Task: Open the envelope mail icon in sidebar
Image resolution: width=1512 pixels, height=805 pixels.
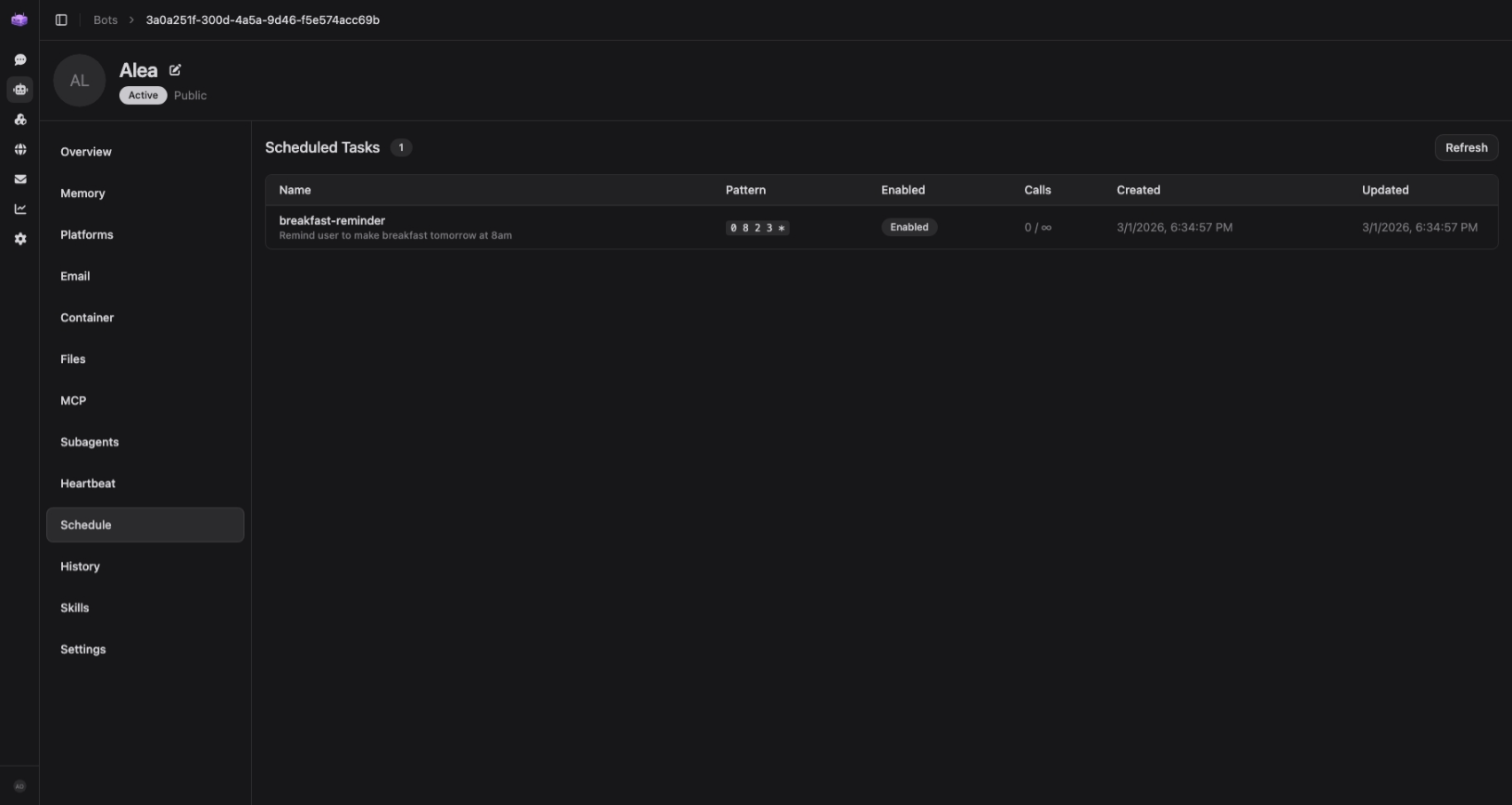Action: [x=20, y=179]
